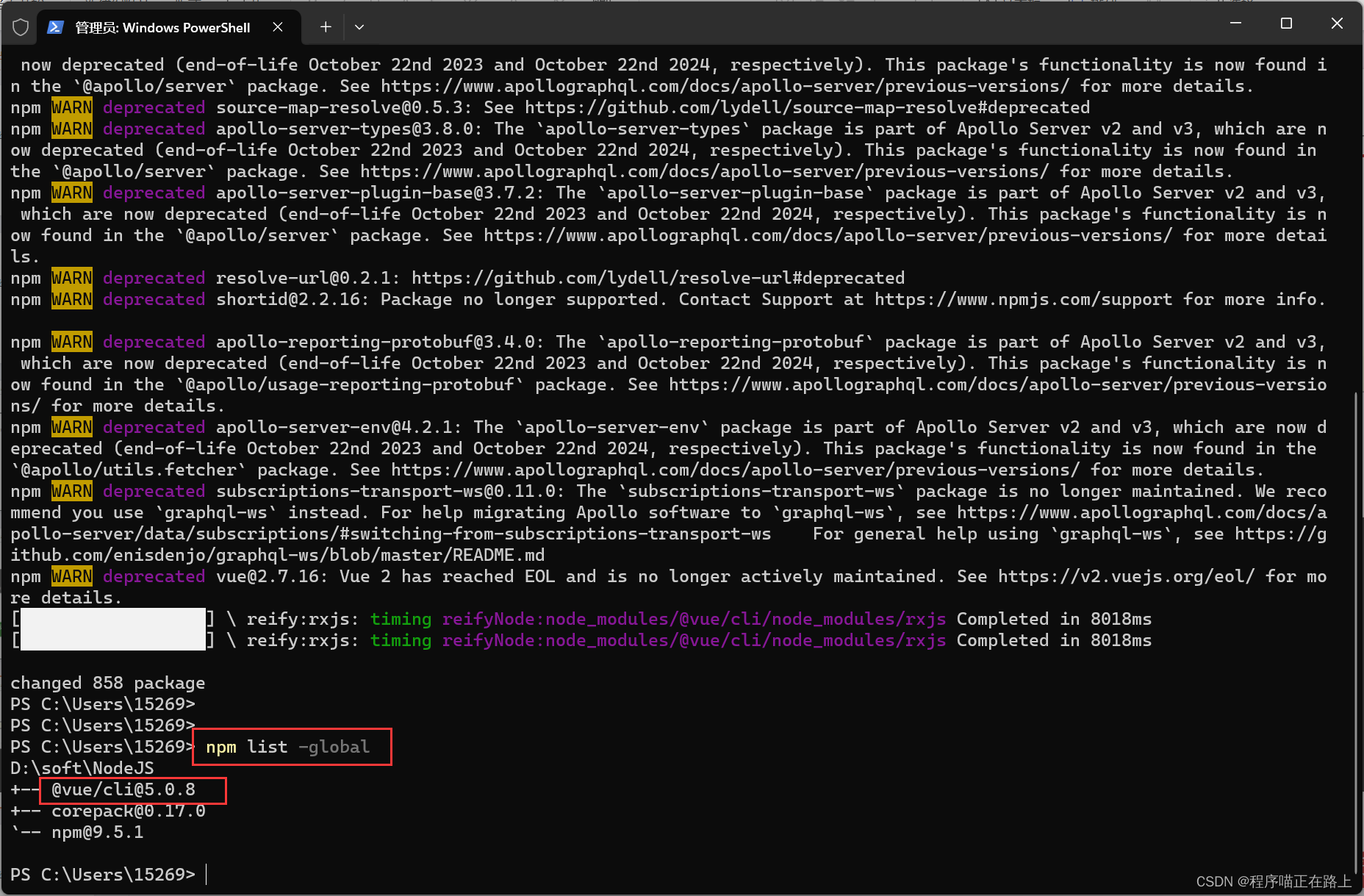Minimize the terminal window
This screenshot has width=1364, height=896.
(x=1236, y=24)
